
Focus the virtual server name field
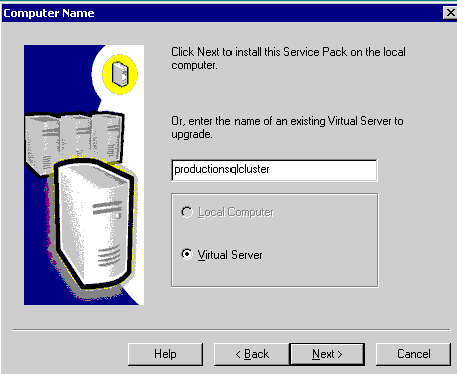[x=274, y=170]
